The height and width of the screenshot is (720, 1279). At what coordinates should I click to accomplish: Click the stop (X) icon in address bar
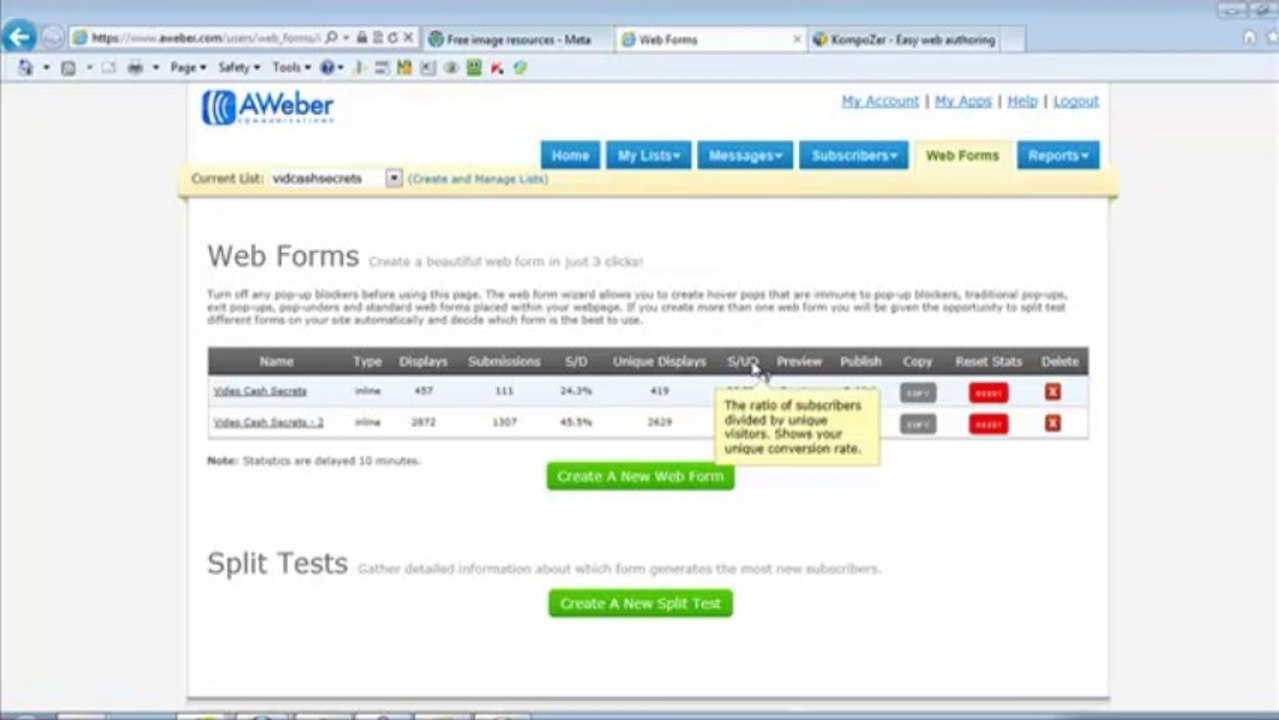pos(408,38)
